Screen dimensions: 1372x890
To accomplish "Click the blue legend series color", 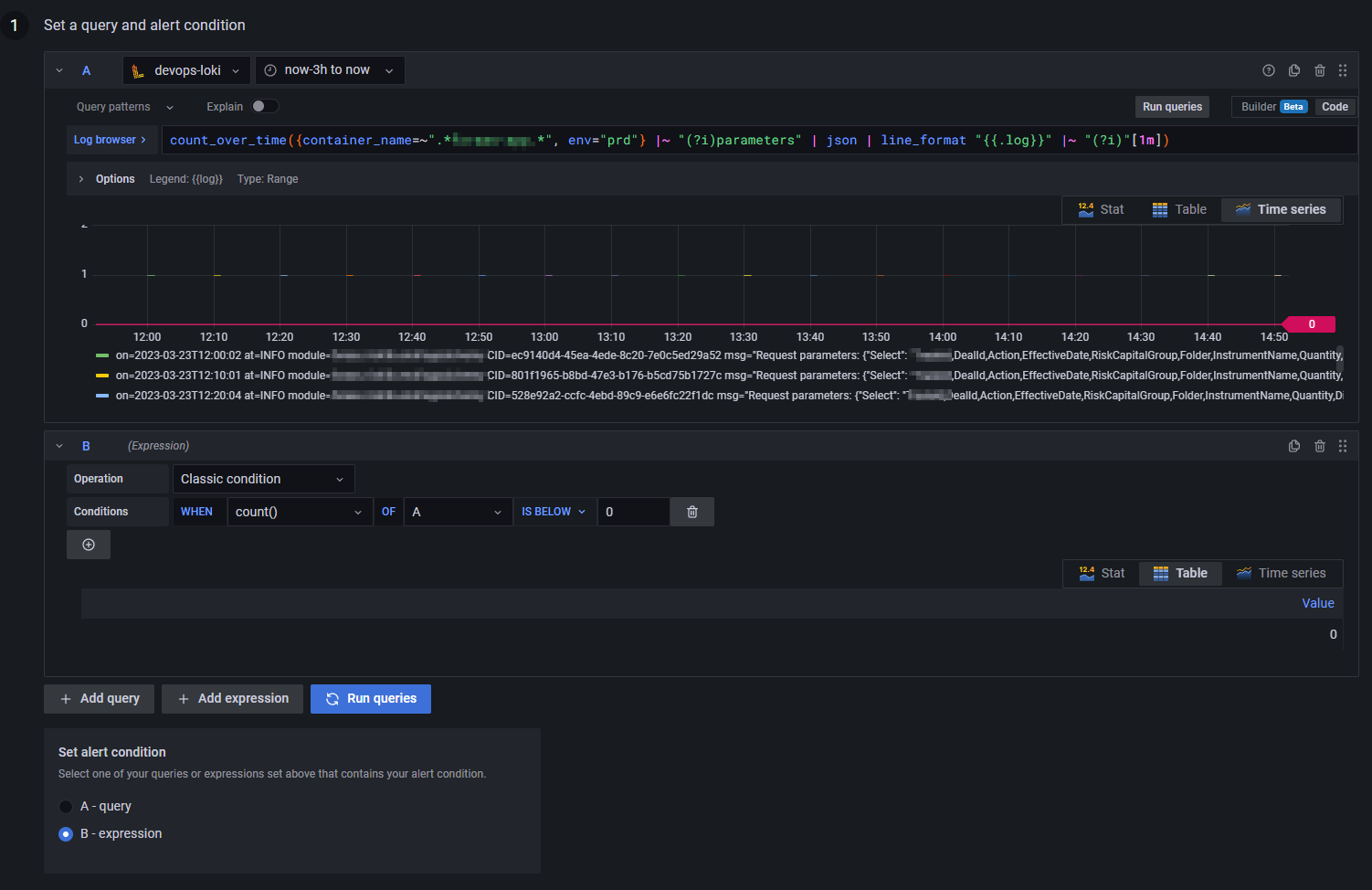I will coord(102,396).
